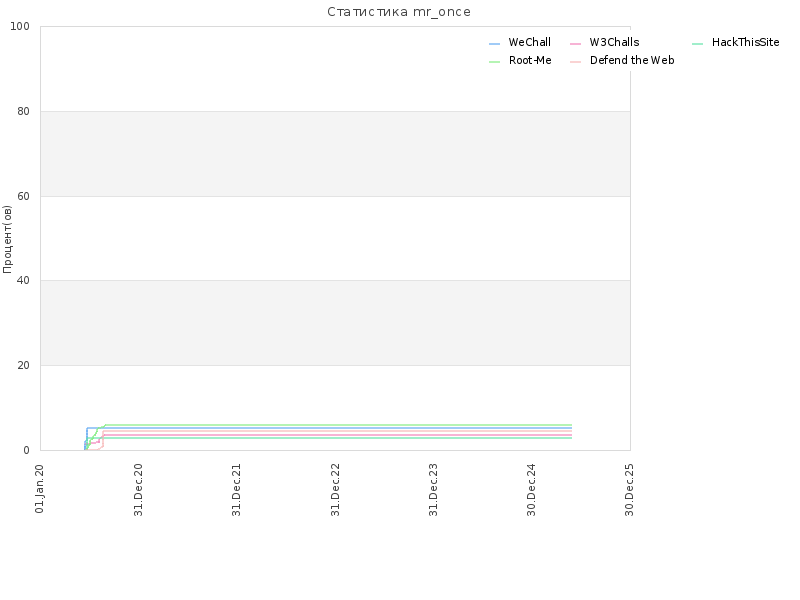Click the 31.Dec.20 x-axis date label
This screenshot has height=600, width=800.
pos(138,490)
